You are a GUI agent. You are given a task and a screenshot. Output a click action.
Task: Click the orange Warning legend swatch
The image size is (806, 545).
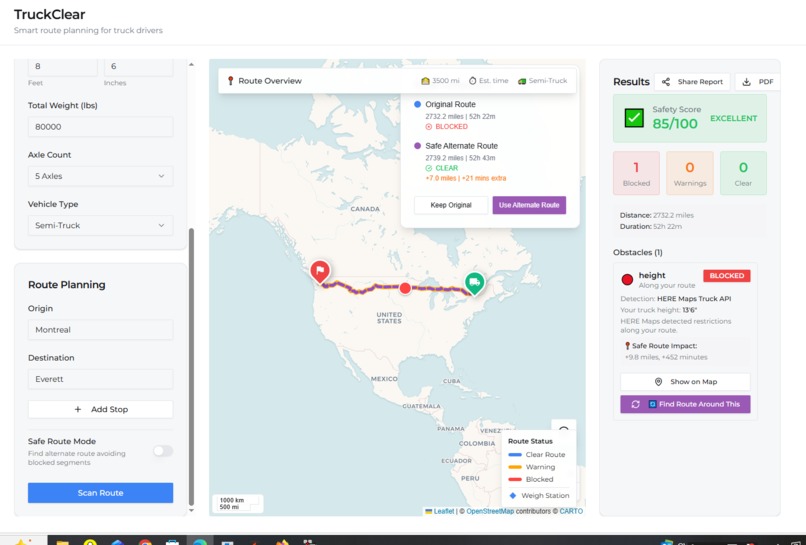(515, 467)
